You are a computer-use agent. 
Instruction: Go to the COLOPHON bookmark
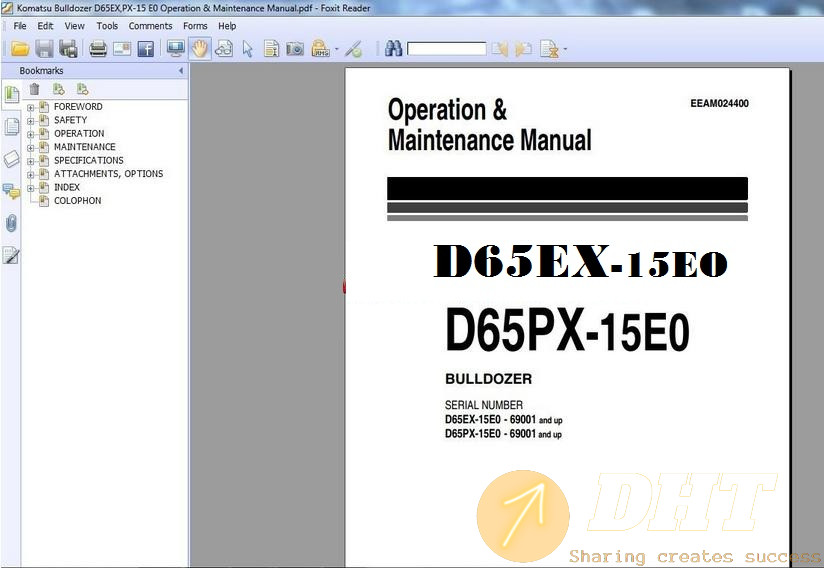(x=78, y=201)
